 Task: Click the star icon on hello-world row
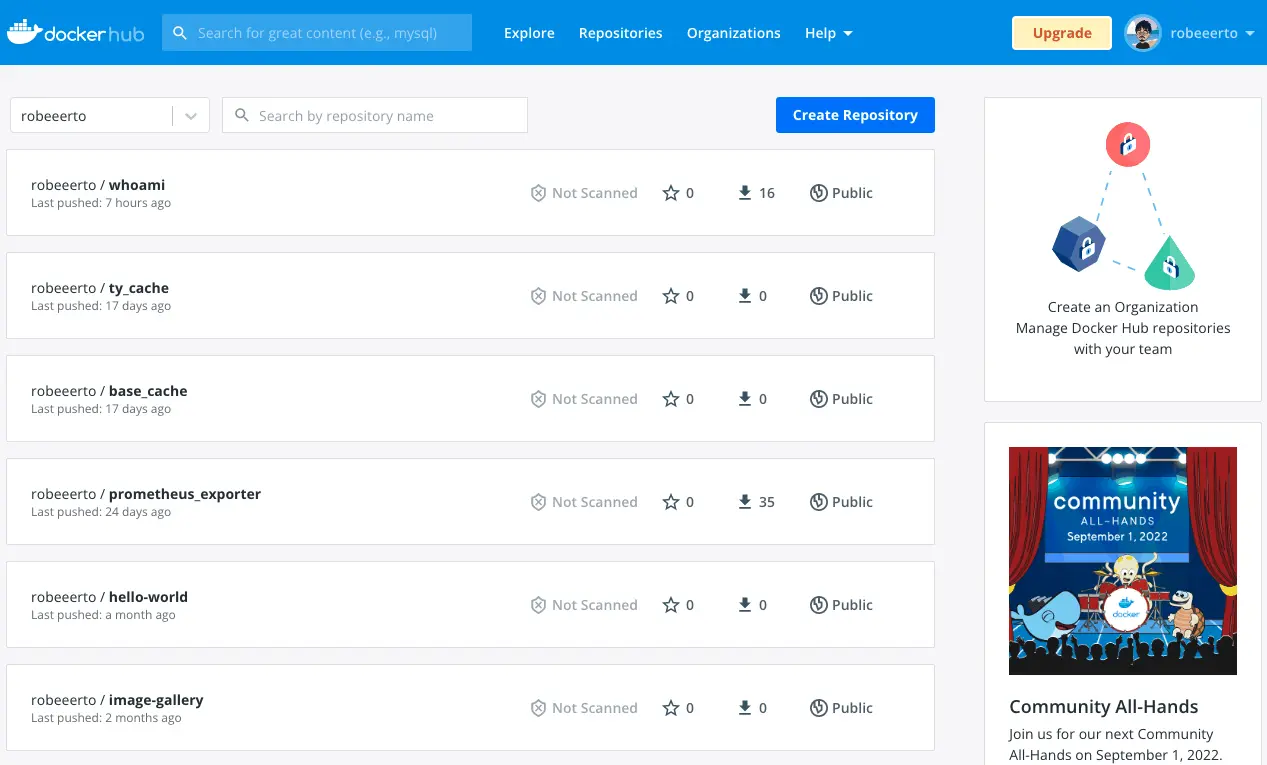[670, 605]
